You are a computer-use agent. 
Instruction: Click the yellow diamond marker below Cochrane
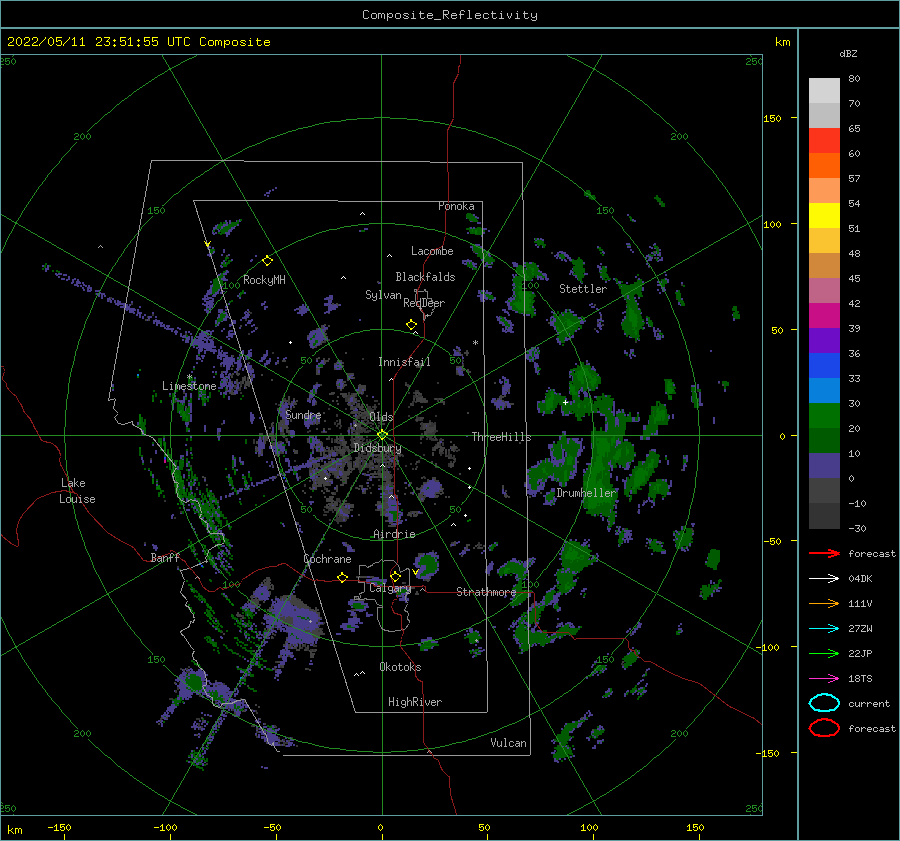(x=343, y=577)
